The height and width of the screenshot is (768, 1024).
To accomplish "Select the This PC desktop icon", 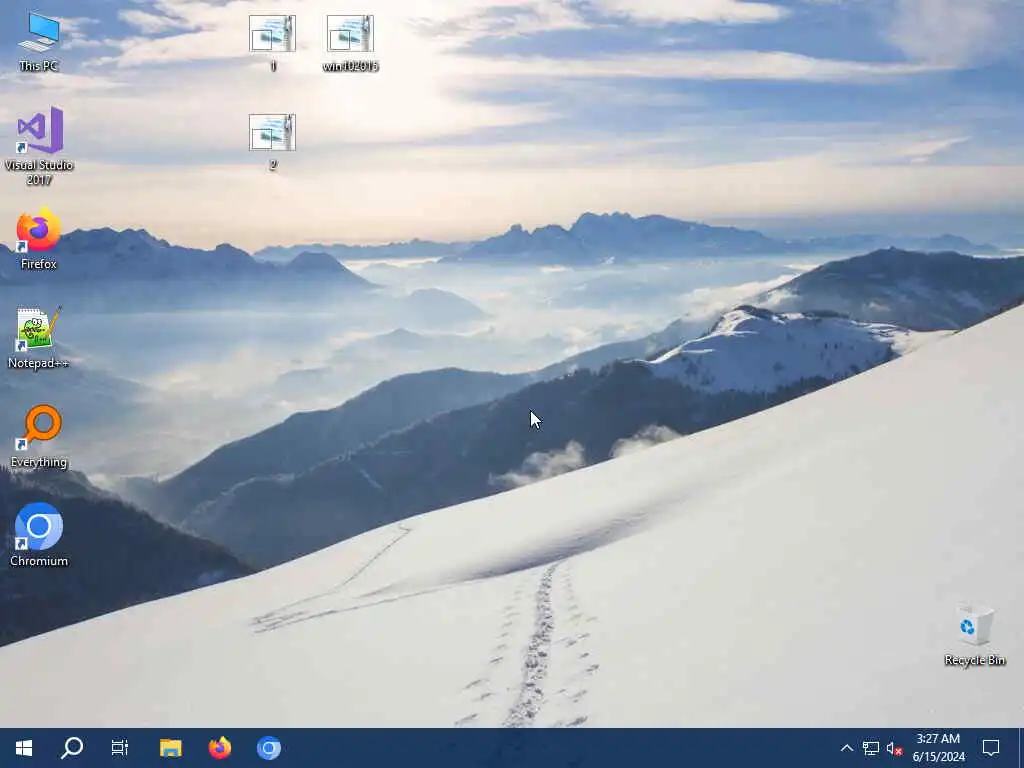I will [x=39, y=41].
